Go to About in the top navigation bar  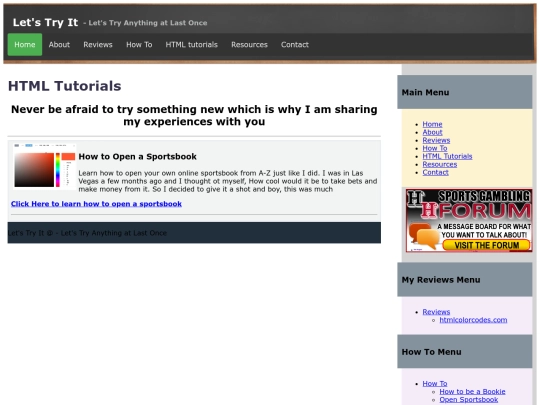coord(59,44)
